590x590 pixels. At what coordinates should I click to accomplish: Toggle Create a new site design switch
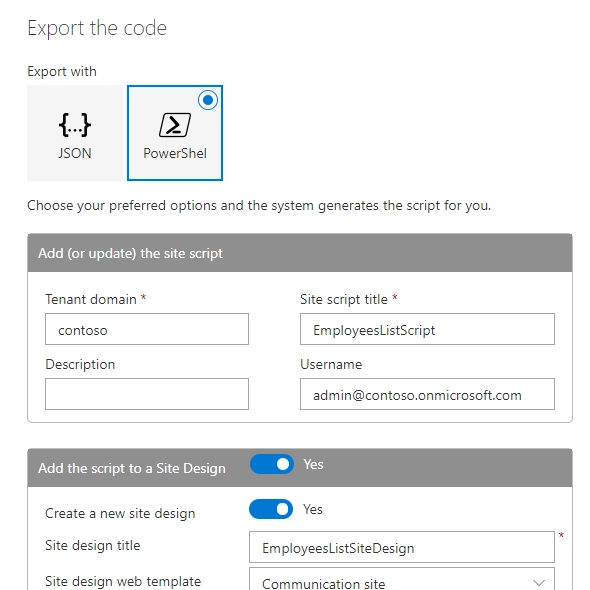tap(271, 509)
